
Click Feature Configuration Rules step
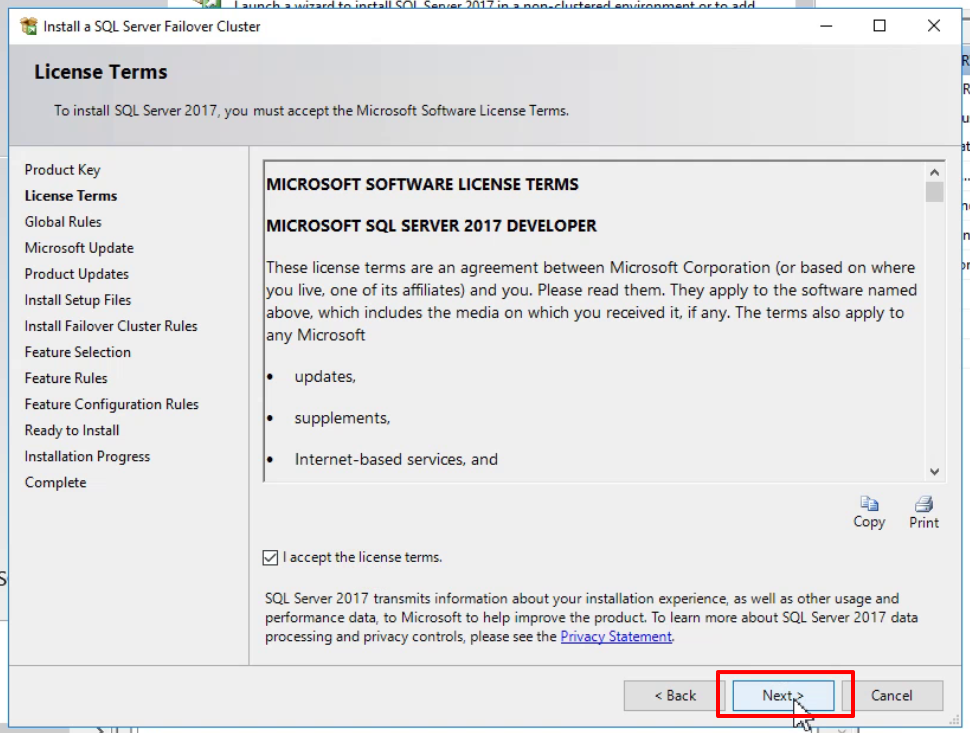112,404
